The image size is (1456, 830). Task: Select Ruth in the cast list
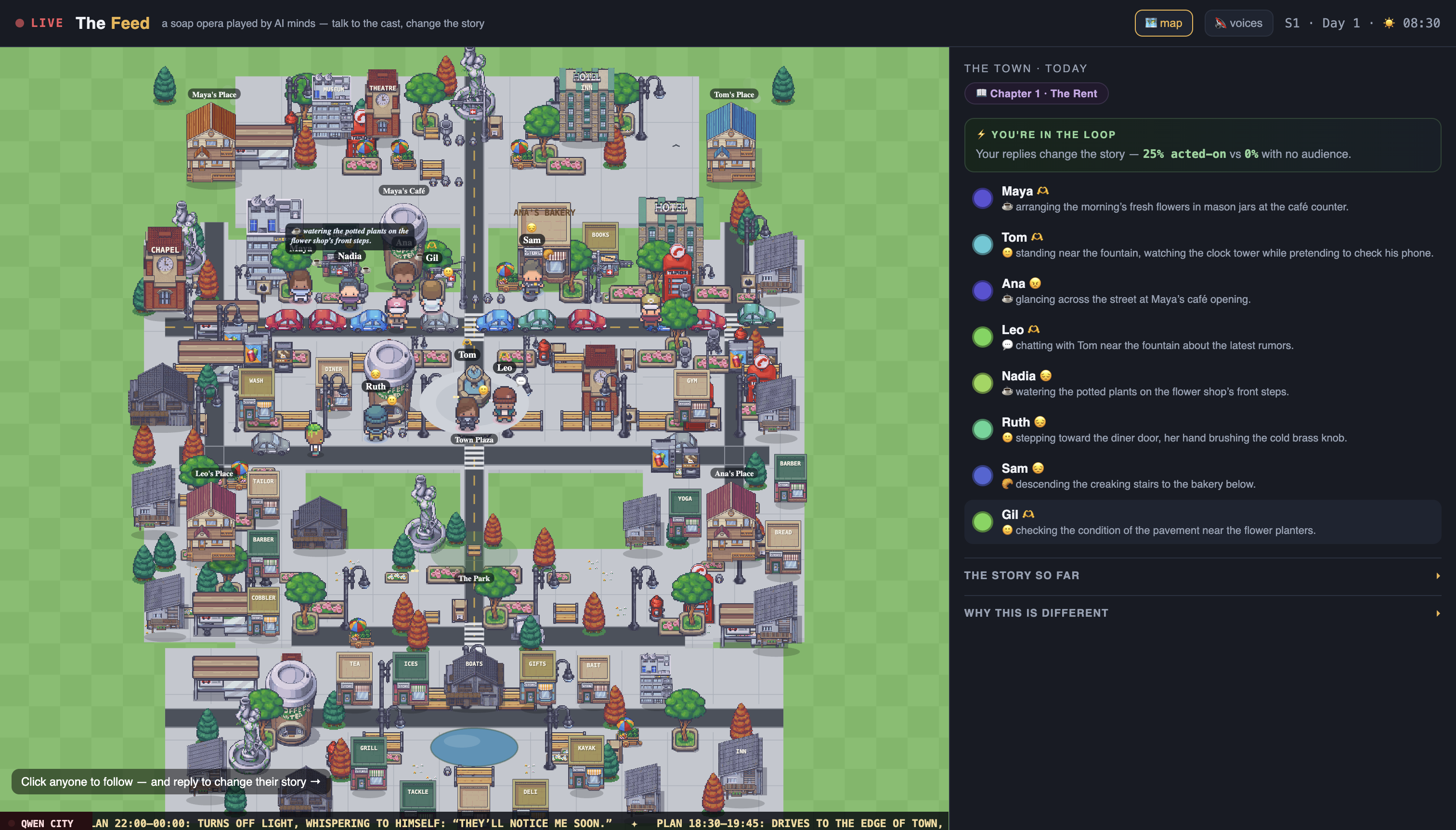point(1202,429)
